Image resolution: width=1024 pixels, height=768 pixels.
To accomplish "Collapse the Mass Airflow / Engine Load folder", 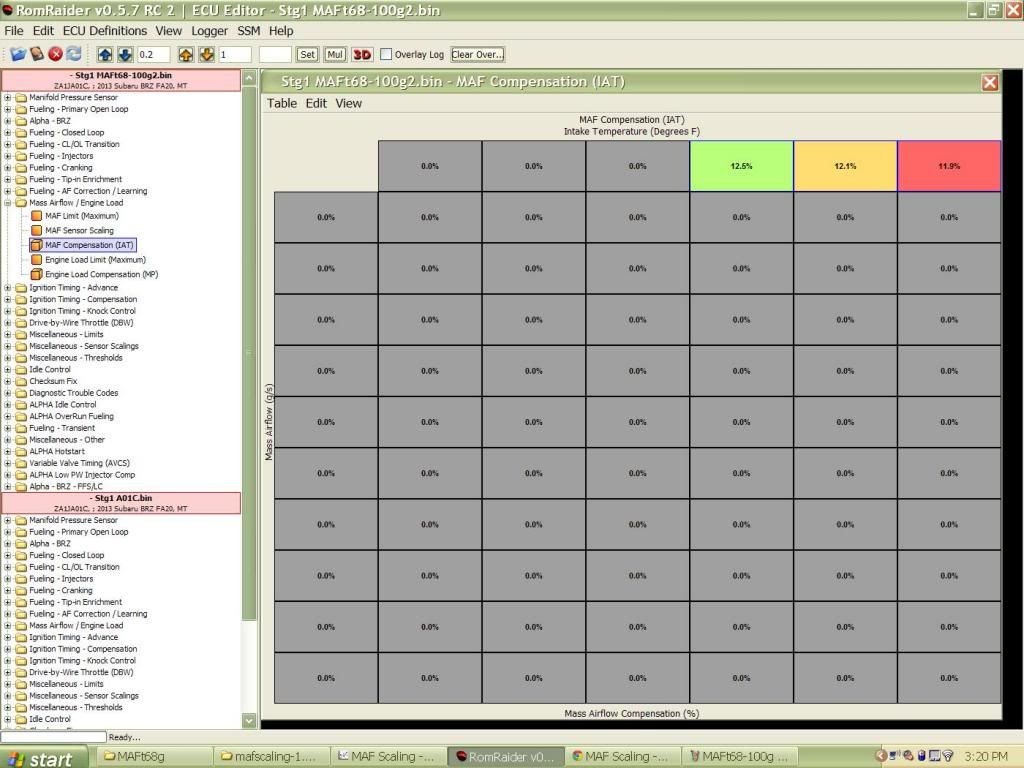I will (8, 203).
